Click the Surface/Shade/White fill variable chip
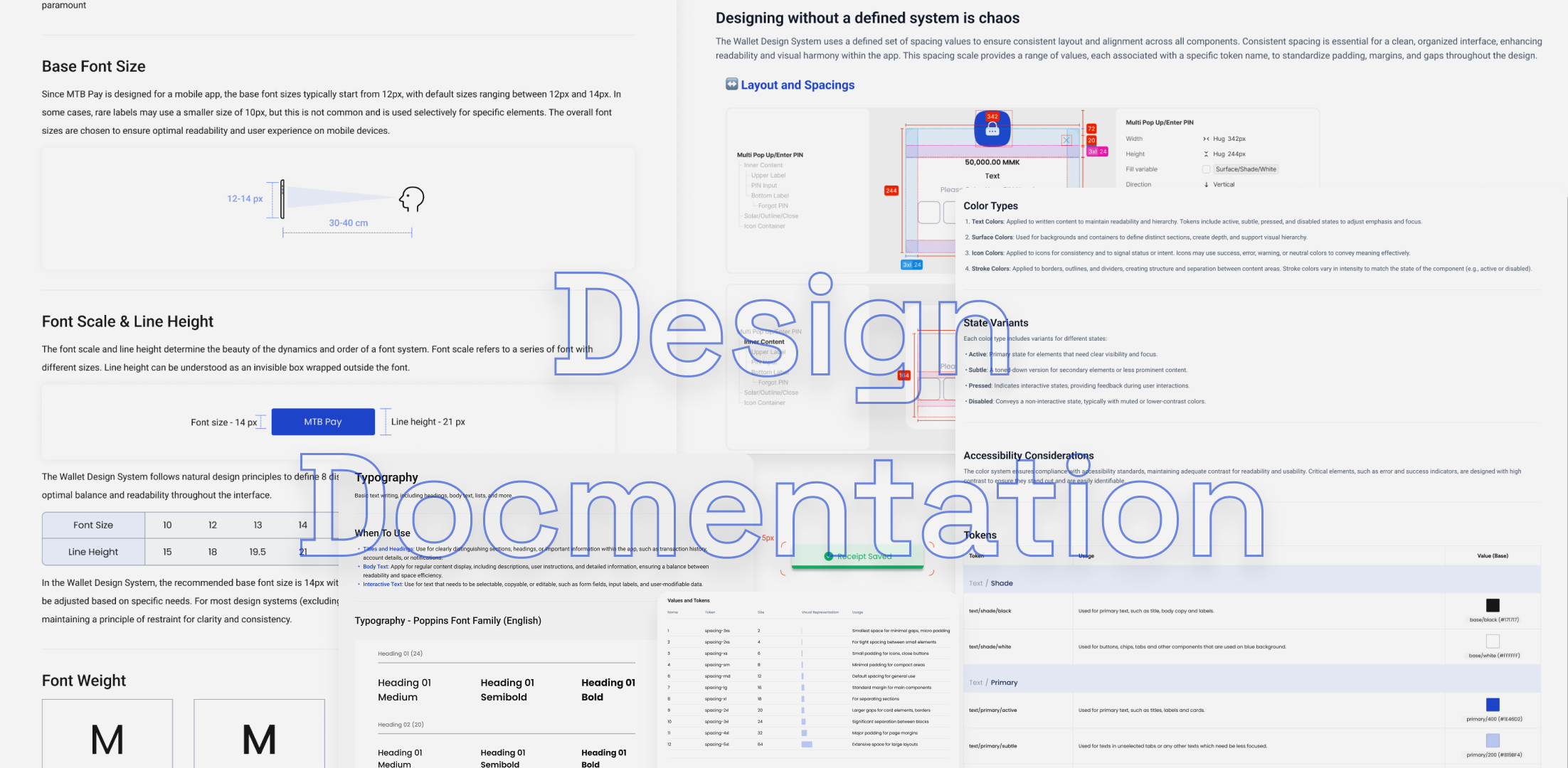1568x768 pixels. tap(1246, 169)
